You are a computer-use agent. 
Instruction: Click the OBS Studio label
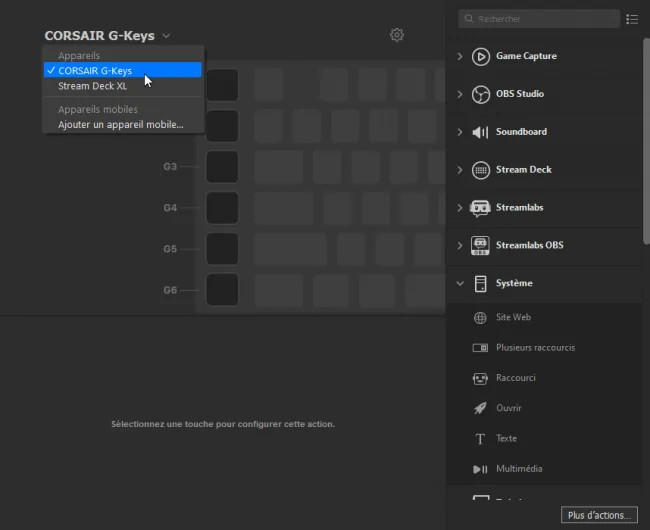520,94
